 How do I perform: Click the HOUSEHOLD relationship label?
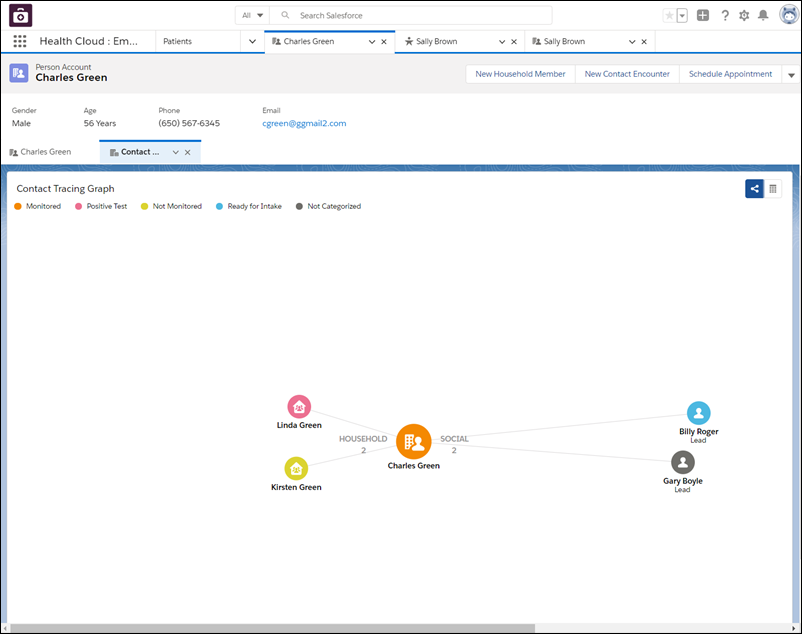(x=363, y=439)
